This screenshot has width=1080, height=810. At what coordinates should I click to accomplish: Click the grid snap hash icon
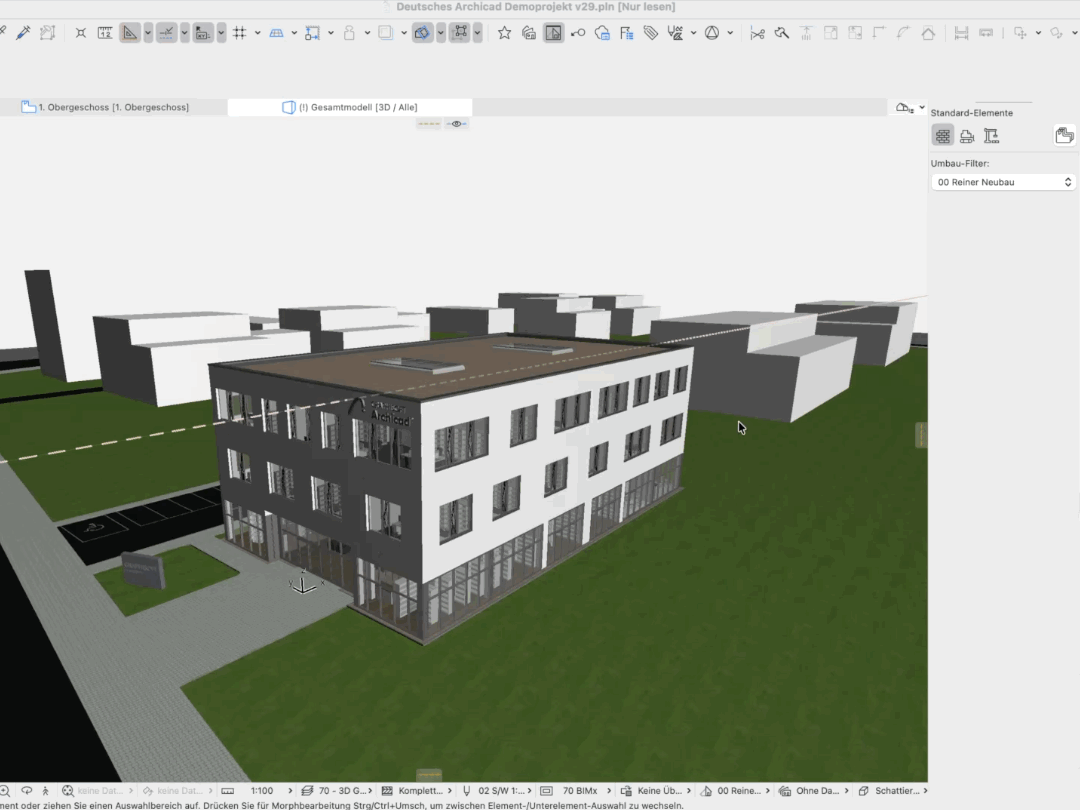click(x=240, y=32)
